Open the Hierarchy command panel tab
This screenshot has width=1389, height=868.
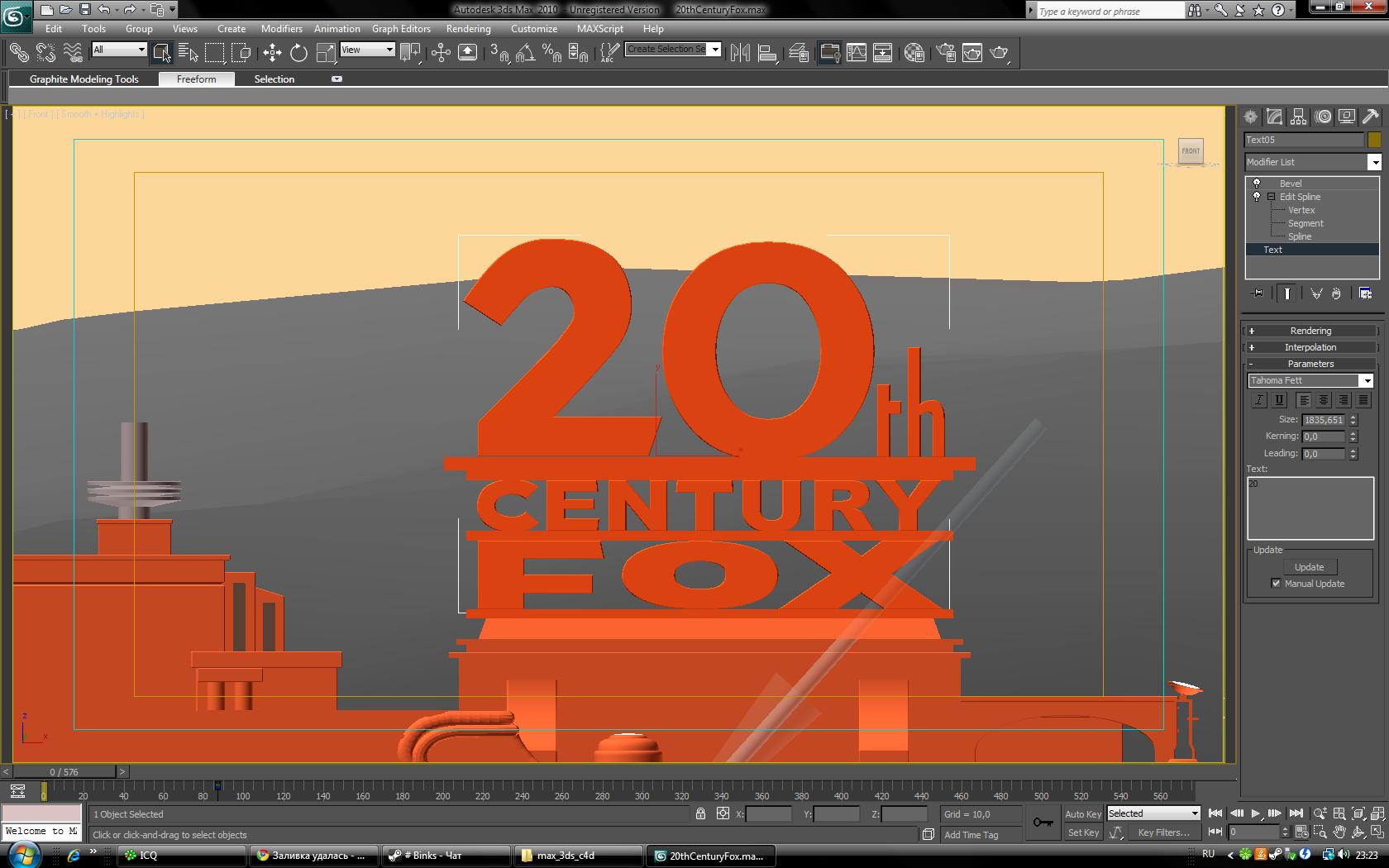(x=1299, y=117)
